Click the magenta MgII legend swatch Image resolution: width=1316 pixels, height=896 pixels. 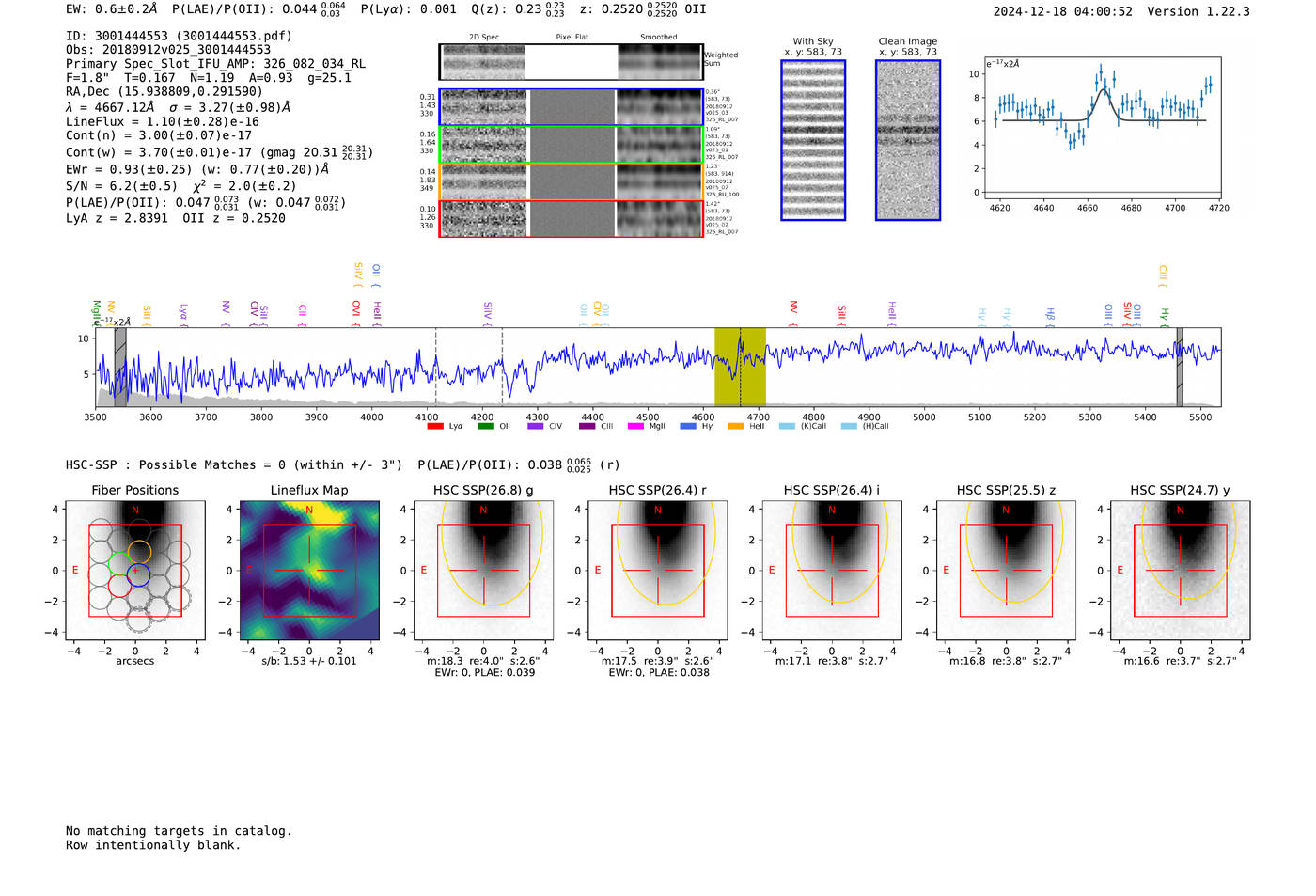(x=636, y=426)
